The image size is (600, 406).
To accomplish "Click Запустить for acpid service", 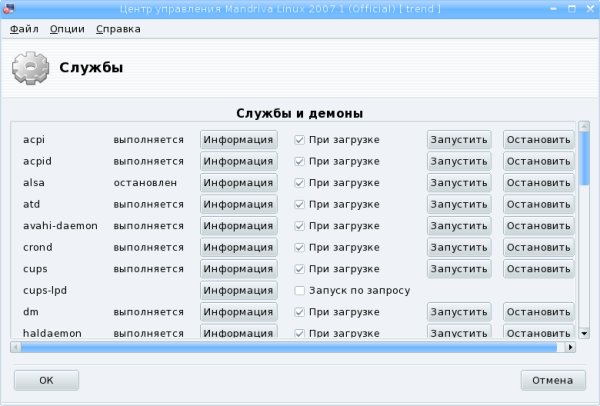I will [x=459, y=161].
